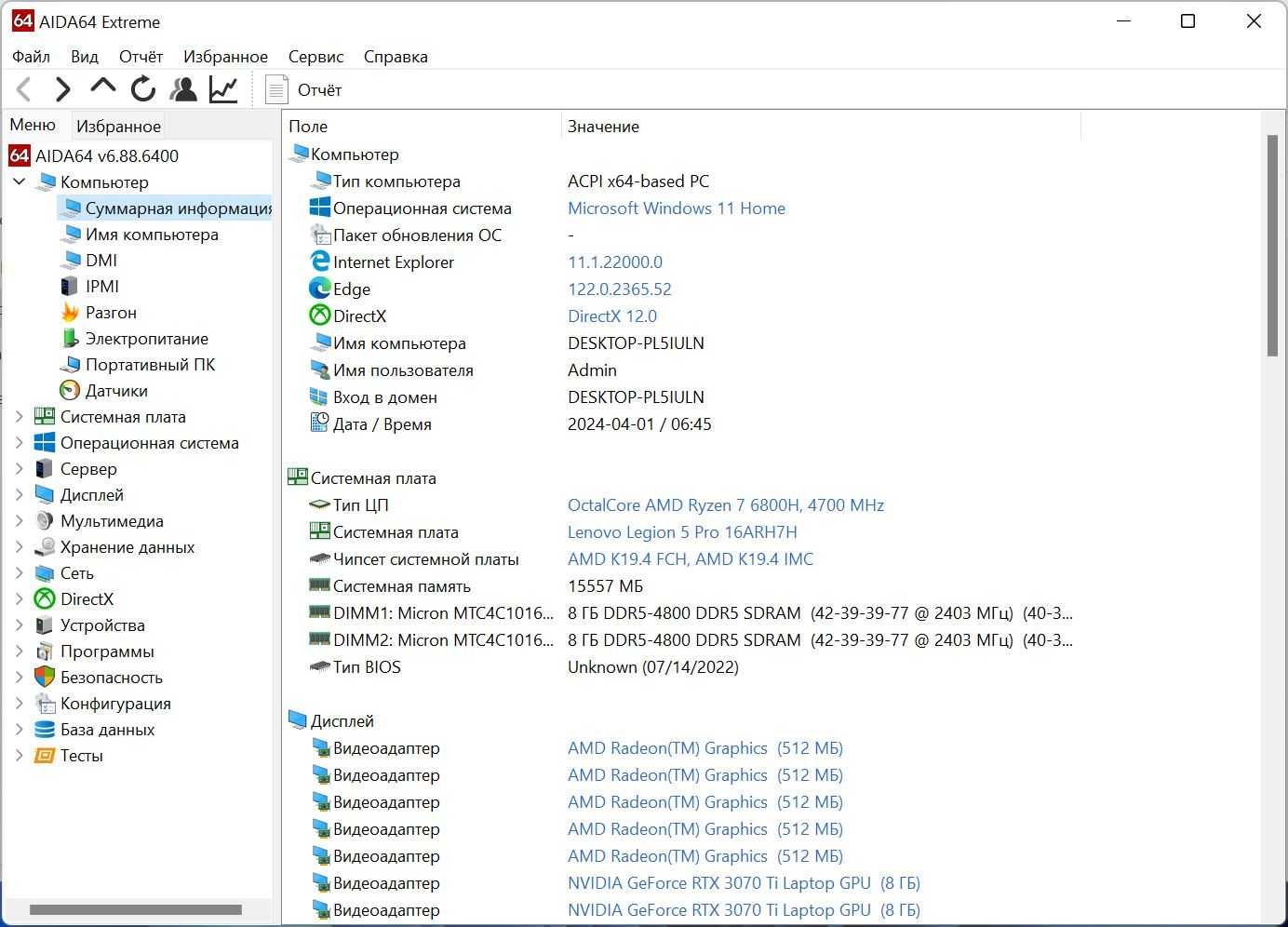Open AMD K19.4 FCH chipset link
1288x927 pixels.
click(691, 559)
